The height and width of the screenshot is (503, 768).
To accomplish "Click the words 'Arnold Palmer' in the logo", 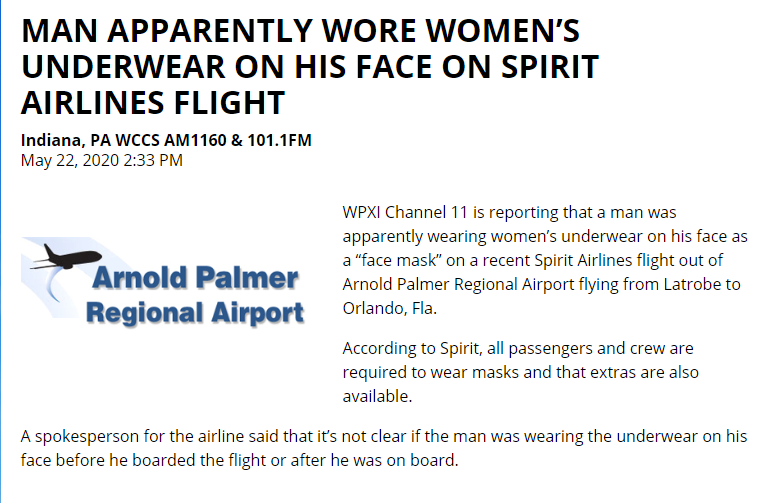I will point(195,278).
